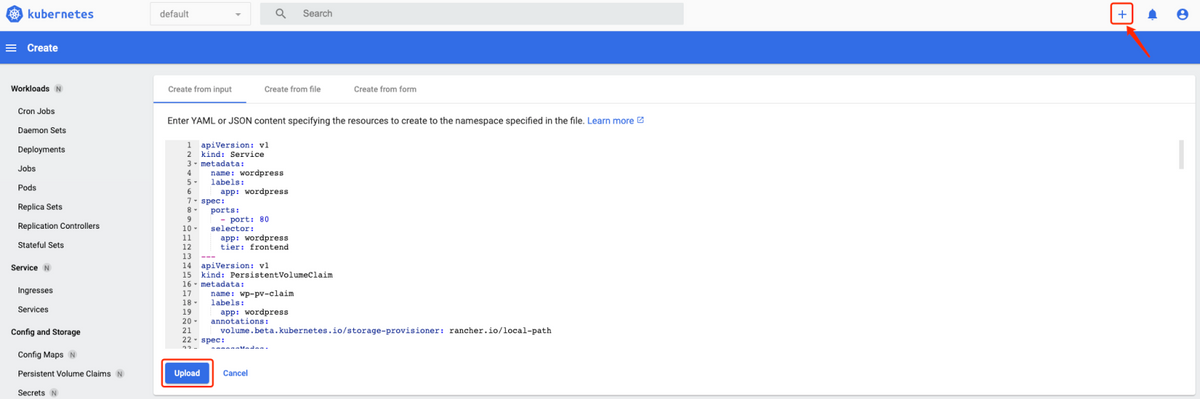Click the Create page title text
This screenshot has height=399, width=1200.
tap(42, 48)
